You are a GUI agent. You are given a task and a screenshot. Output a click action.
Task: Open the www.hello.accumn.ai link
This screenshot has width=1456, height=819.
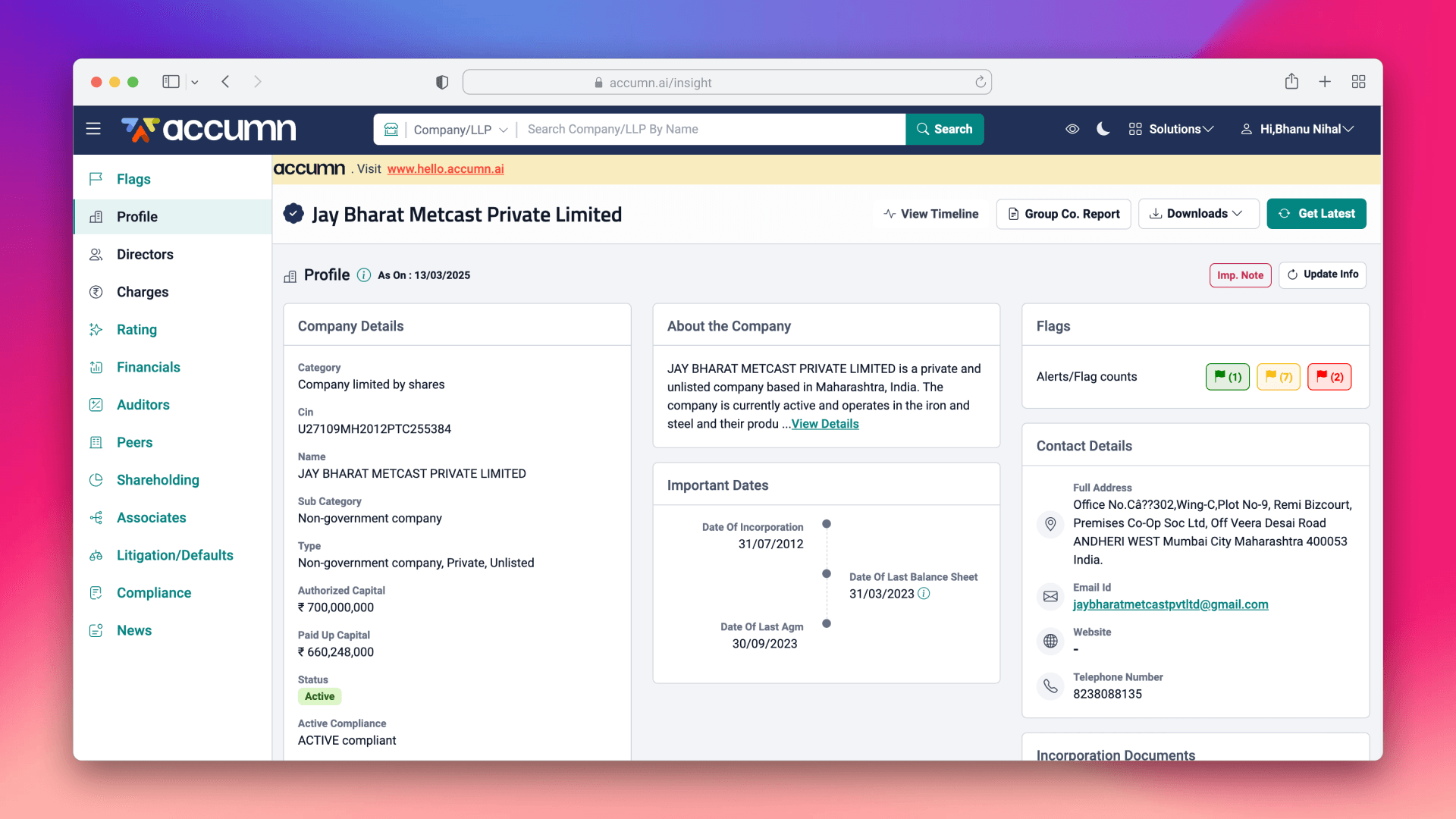445,169
